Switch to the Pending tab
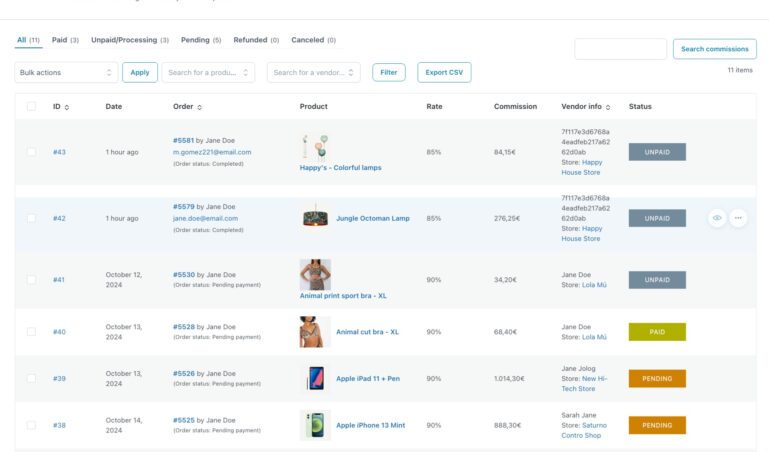This screenshot has width=769, height=452. [201, 40]
